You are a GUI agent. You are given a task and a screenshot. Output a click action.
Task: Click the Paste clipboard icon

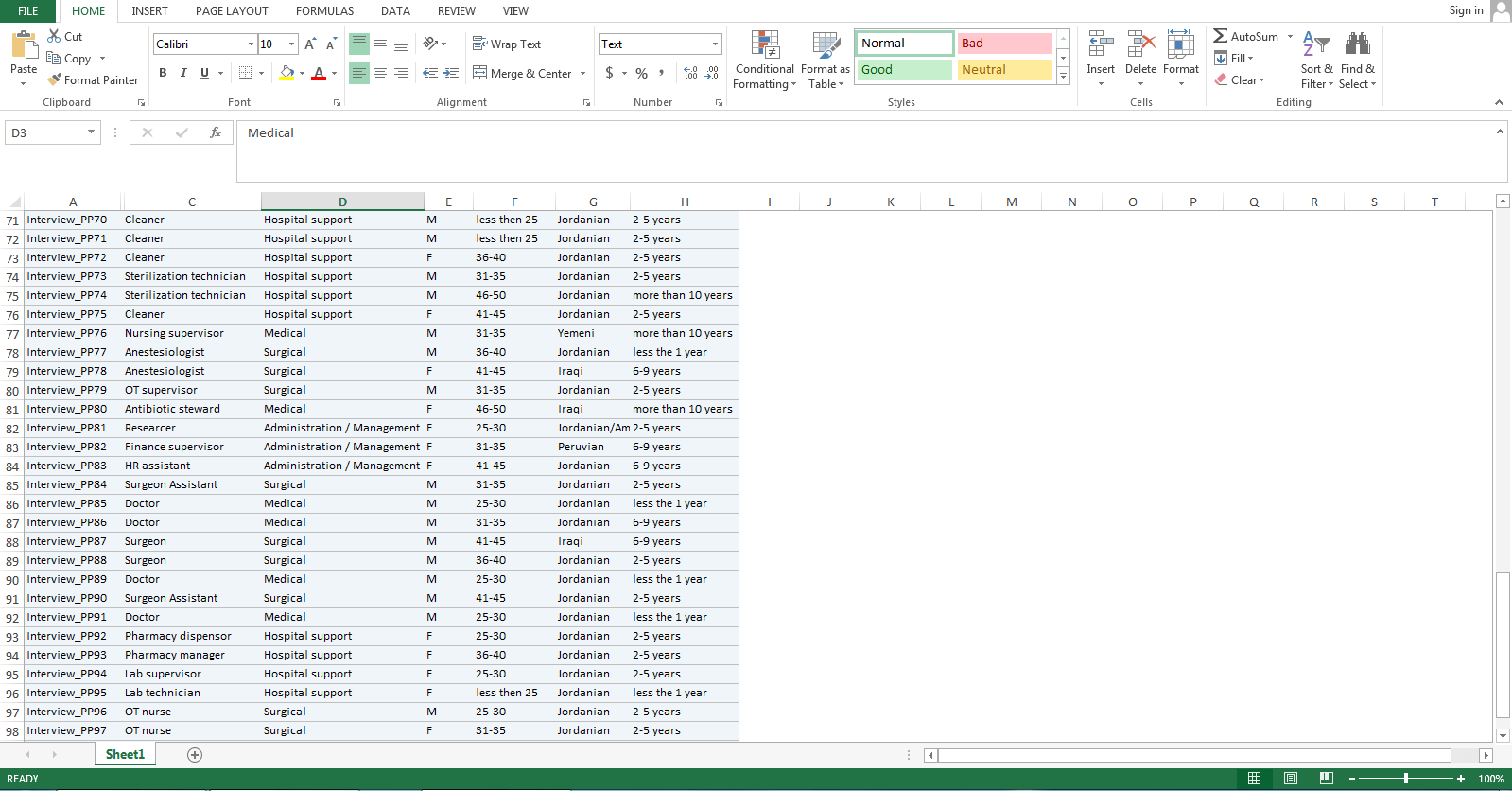point(24,45)
